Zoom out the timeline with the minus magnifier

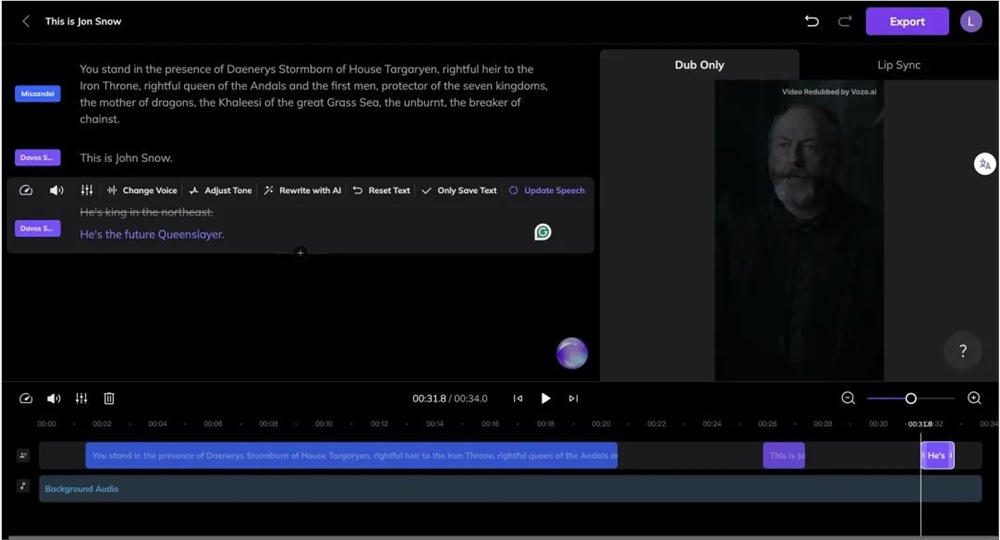[848, 398]
